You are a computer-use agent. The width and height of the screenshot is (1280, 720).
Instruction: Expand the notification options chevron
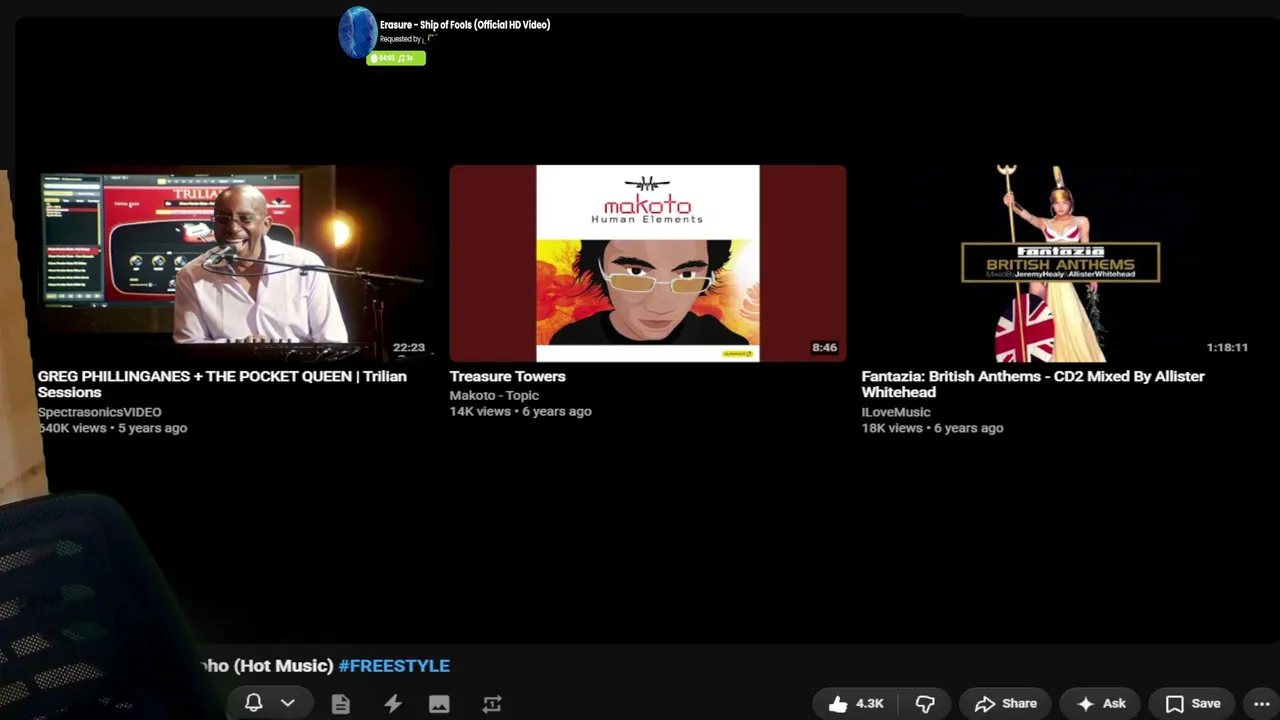[x=288, y=703]
